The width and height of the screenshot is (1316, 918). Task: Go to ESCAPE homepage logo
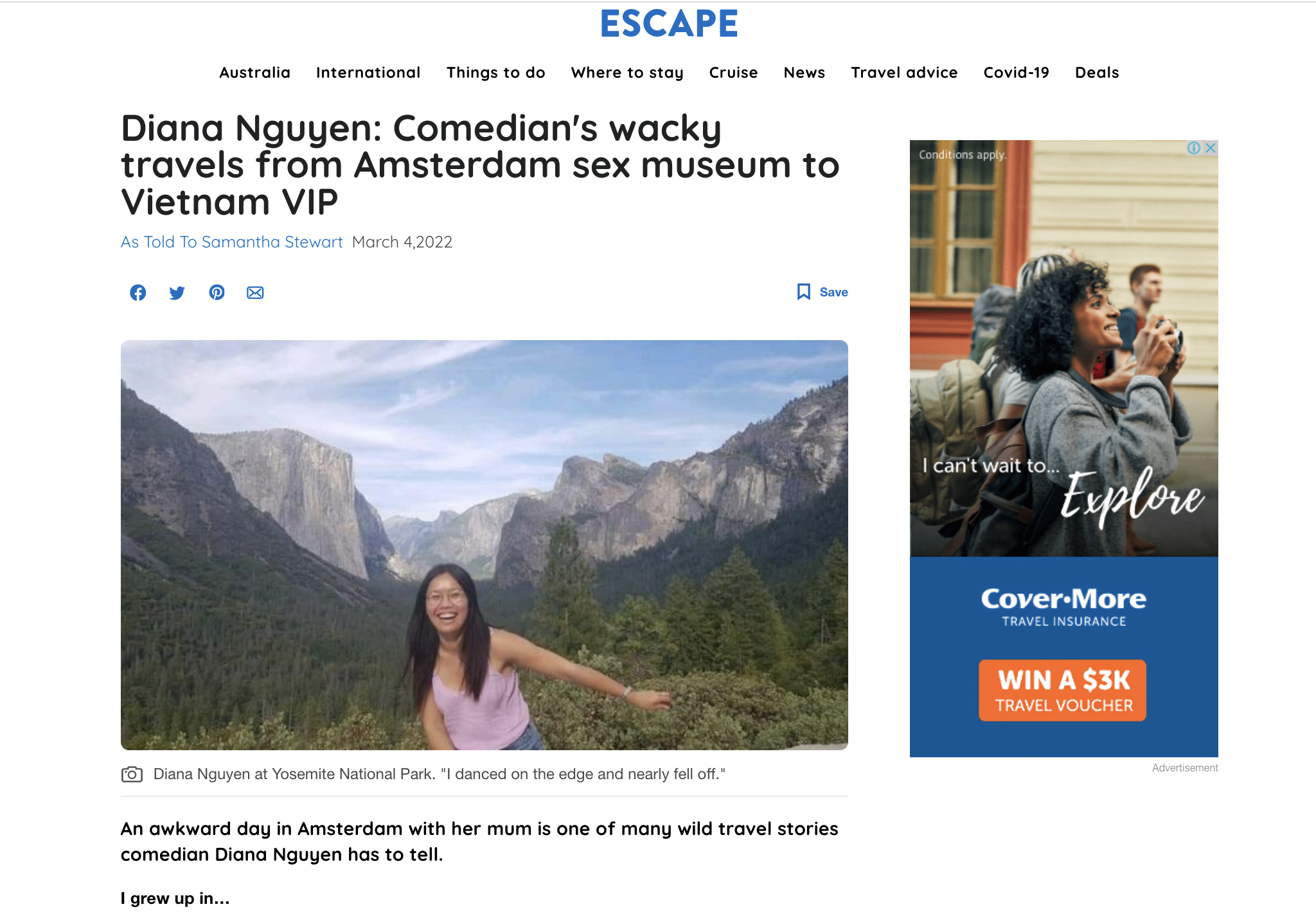click(x=669, y=24)
